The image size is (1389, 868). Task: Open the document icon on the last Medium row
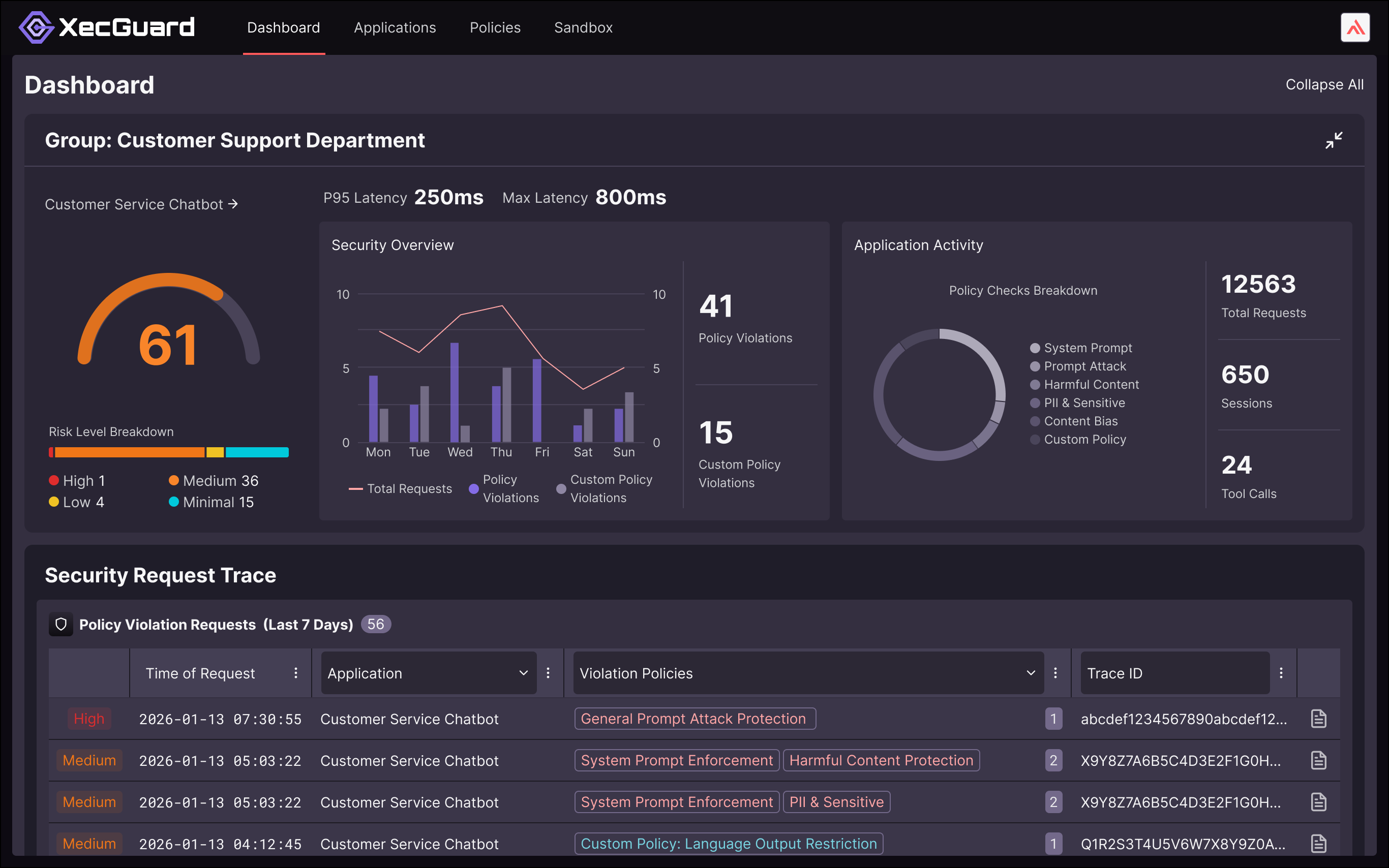[x=1318, y=844]
